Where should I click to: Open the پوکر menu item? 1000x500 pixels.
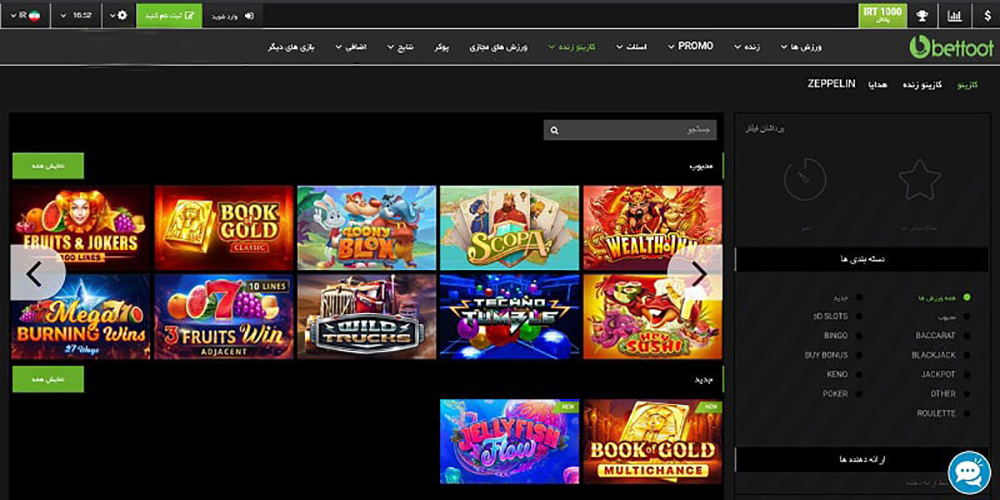click(x=441, y=48)
